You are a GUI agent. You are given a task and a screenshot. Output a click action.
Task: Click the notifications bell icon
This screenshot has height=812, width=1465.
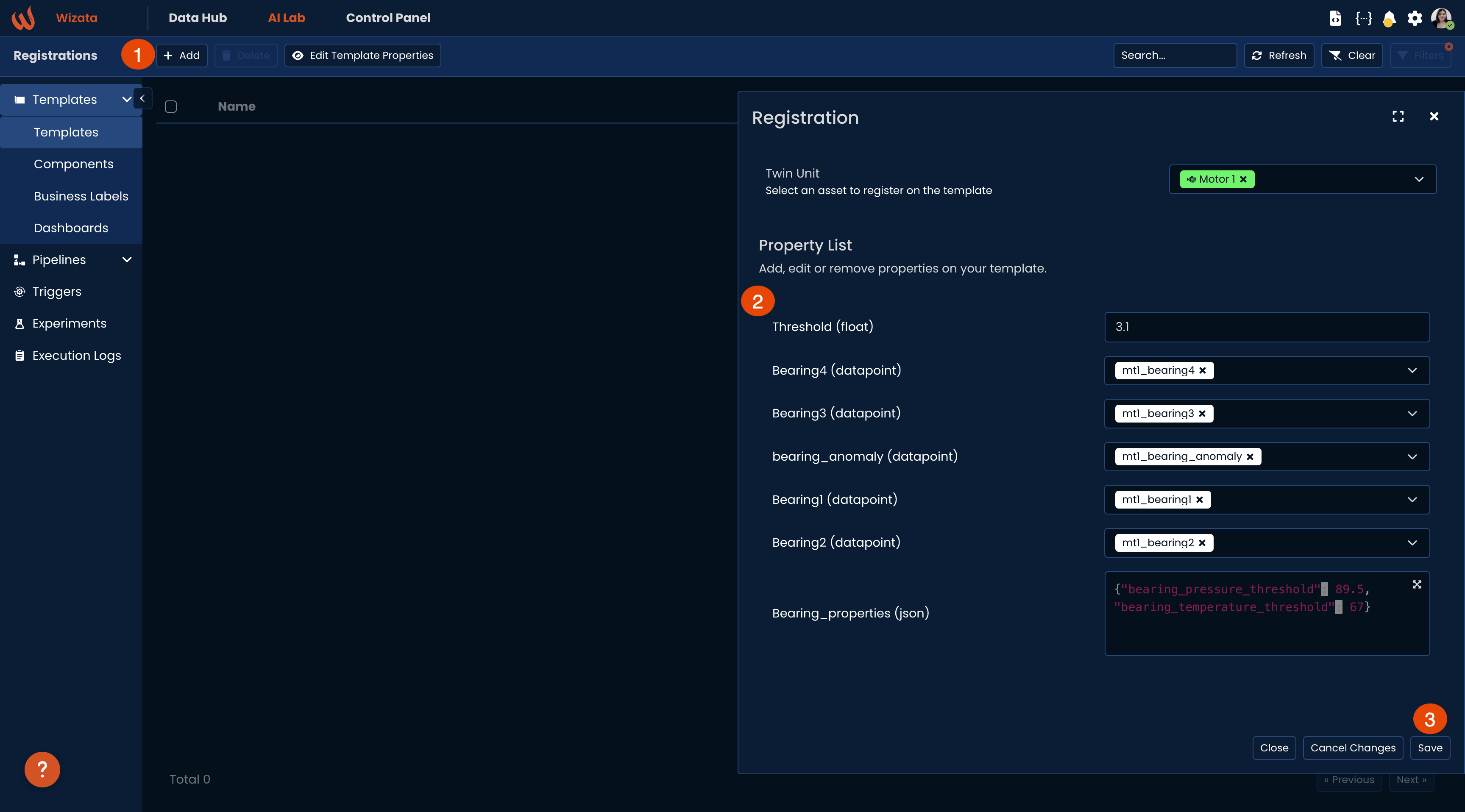tap(1390, 18)
